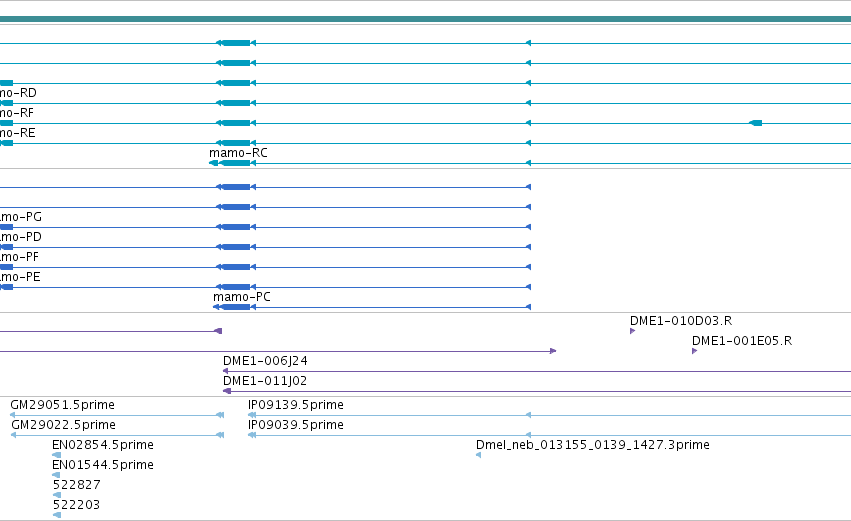Click the EN02854.5prime label
851x521 pixels.
click(x=103, y=445)
